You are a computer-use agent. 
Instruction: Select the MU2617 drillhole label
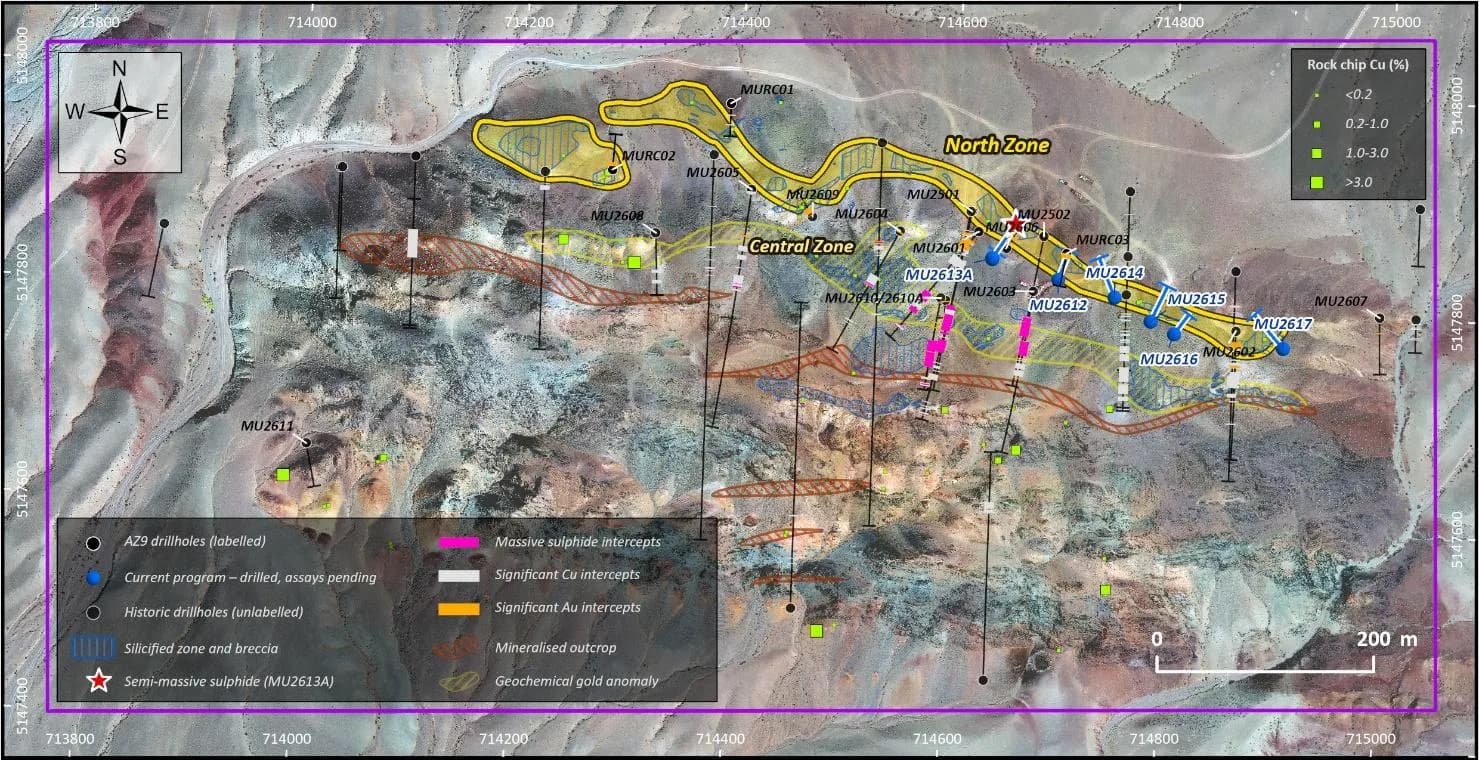[1283, 324]
